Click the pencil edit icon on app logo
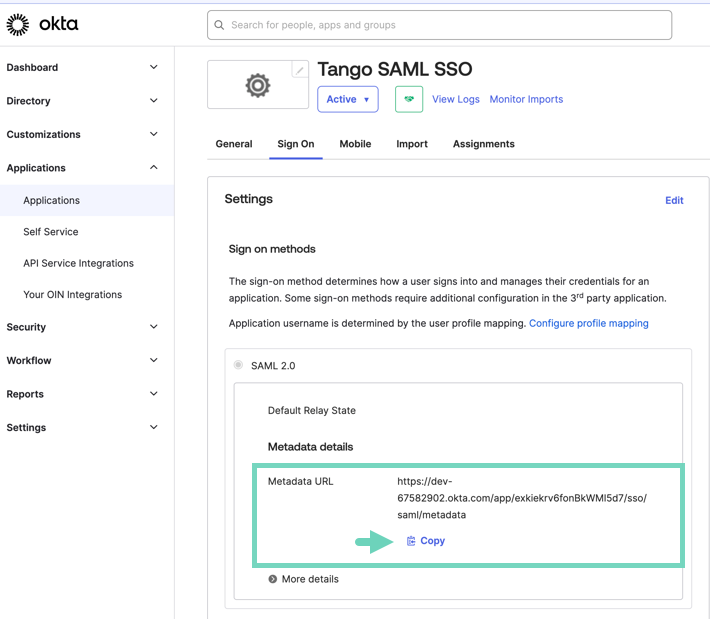710x619 pixels. point(299,70)
